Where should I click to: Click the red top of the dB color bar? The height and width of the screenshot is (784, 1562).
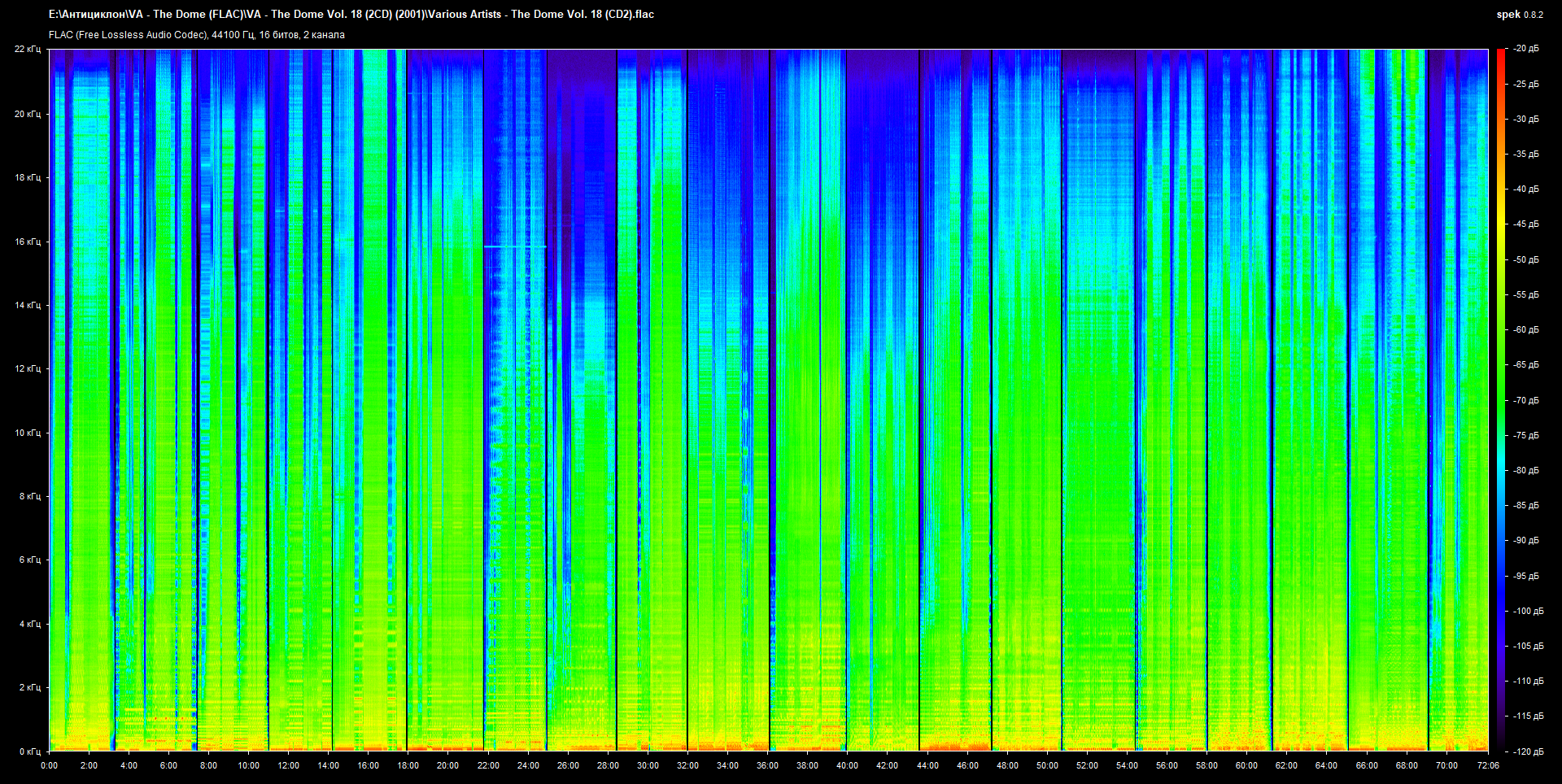click(x=1500, y=55)
